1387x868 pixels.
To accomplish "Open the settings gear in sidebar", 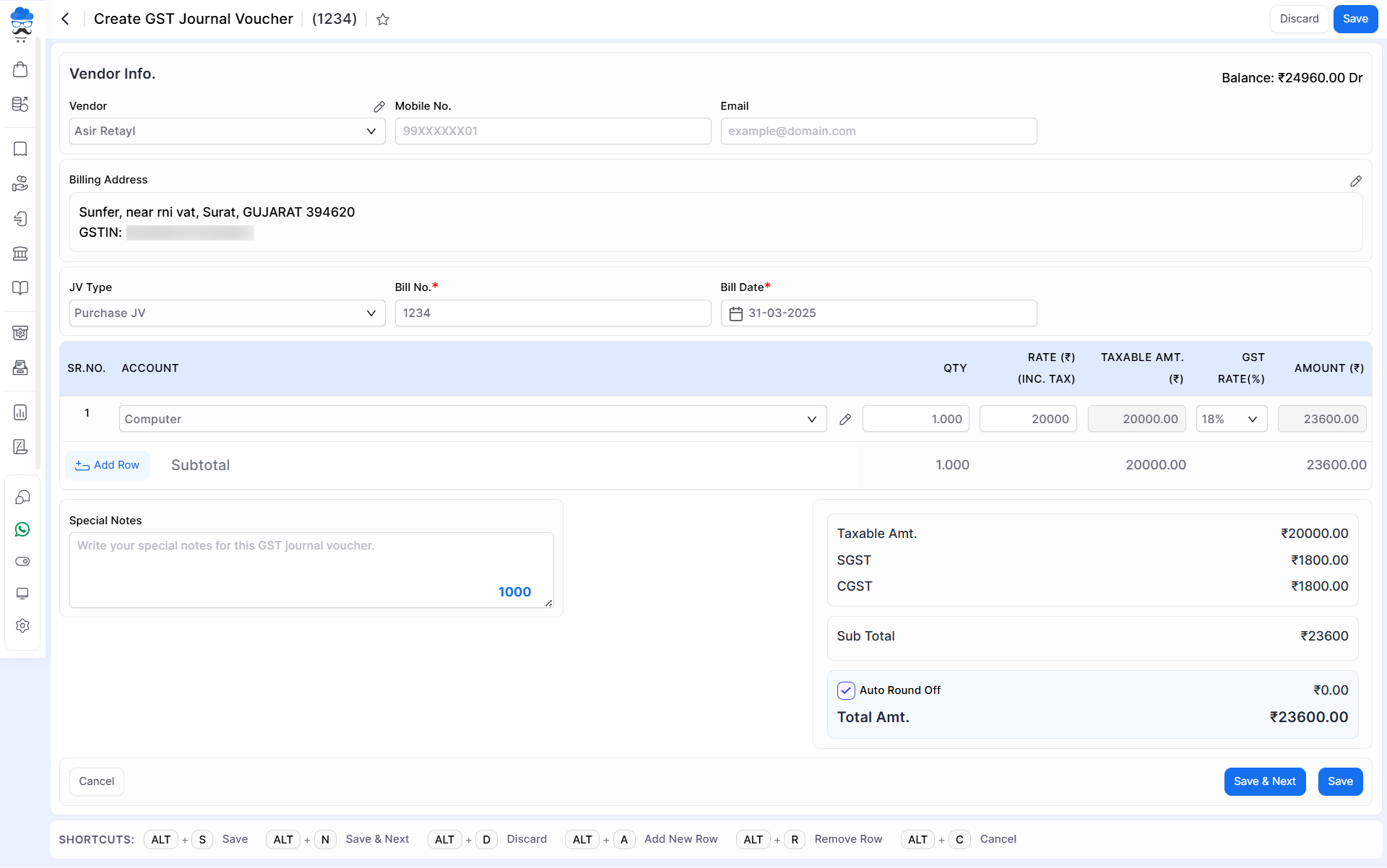I will point(22,625).
